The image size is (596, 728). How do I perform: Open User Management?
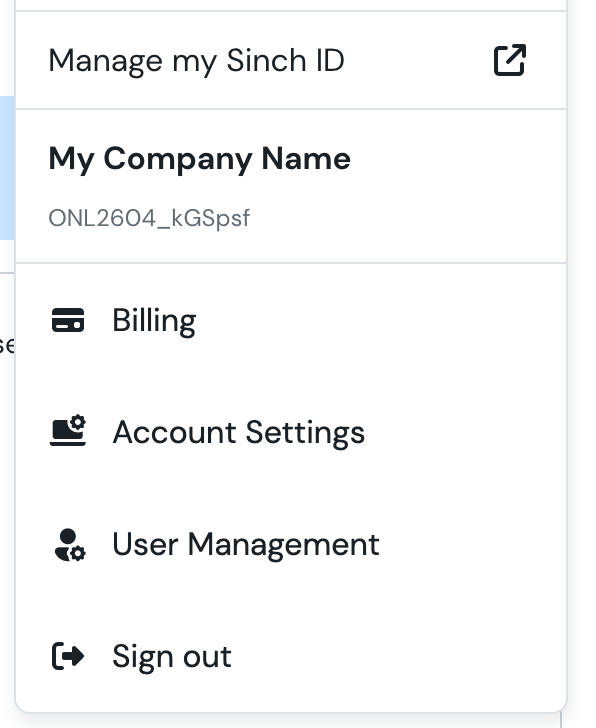pyautogui.click(x=291, y=544)
